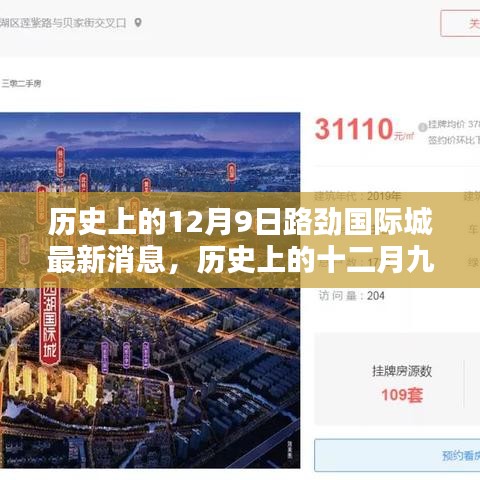Click the map location pin icon
The width and height of the screenshot is (480, 480).
coord(138,23)
